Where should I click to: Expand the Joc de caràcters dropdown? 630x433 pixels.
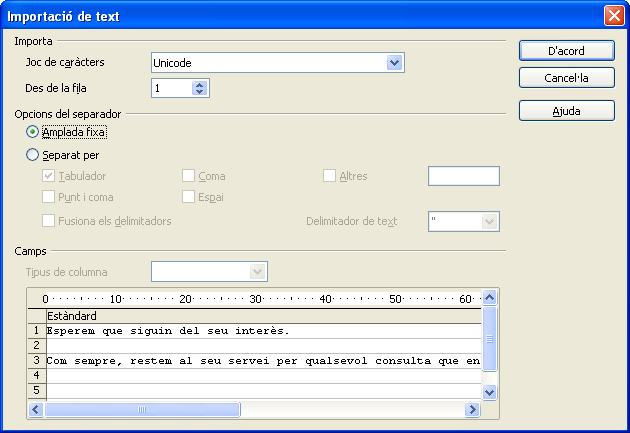pos(394,63)
